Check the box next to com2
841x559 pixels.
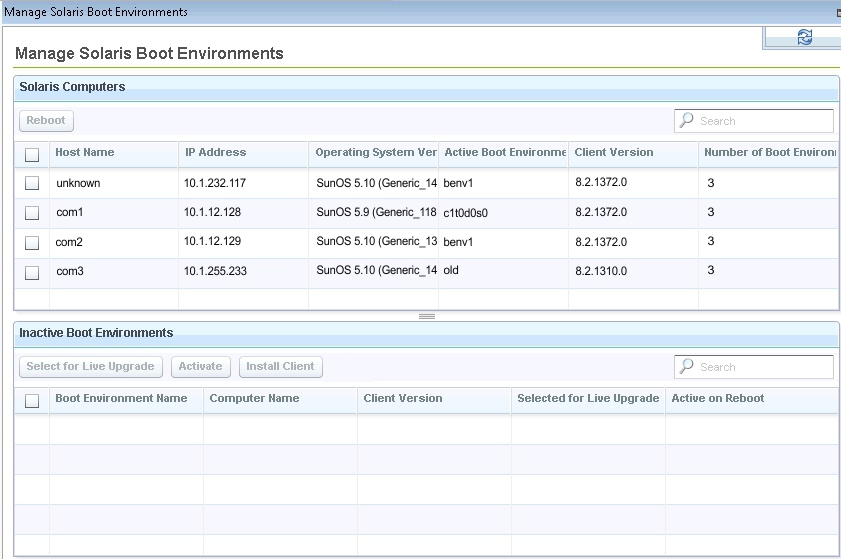click(x=32, y=243)
